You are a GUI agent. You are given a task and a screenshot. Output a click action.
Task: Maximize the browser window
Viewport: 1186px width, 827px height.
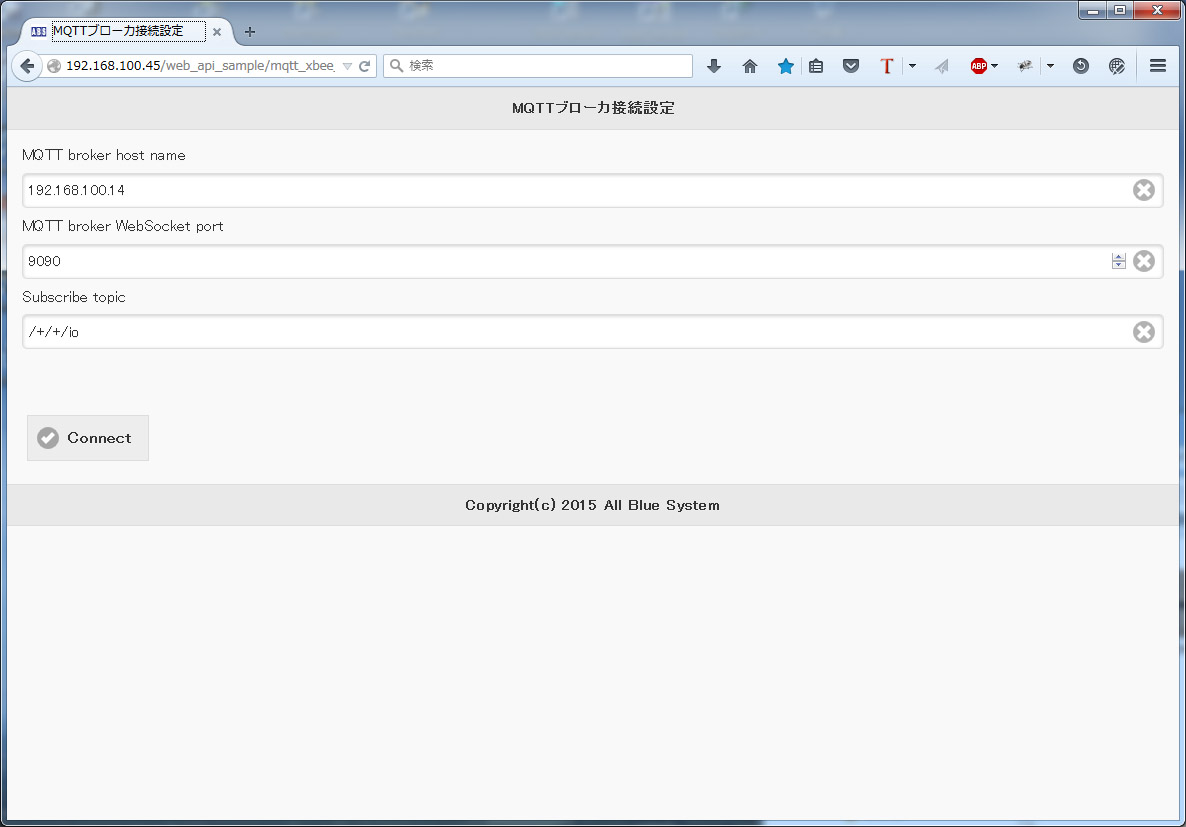[1119, 11]
